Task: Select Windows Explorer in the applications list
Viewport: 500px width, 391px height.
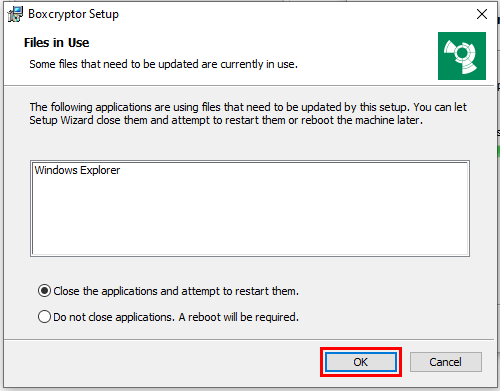Action: (x=77, y=170)
